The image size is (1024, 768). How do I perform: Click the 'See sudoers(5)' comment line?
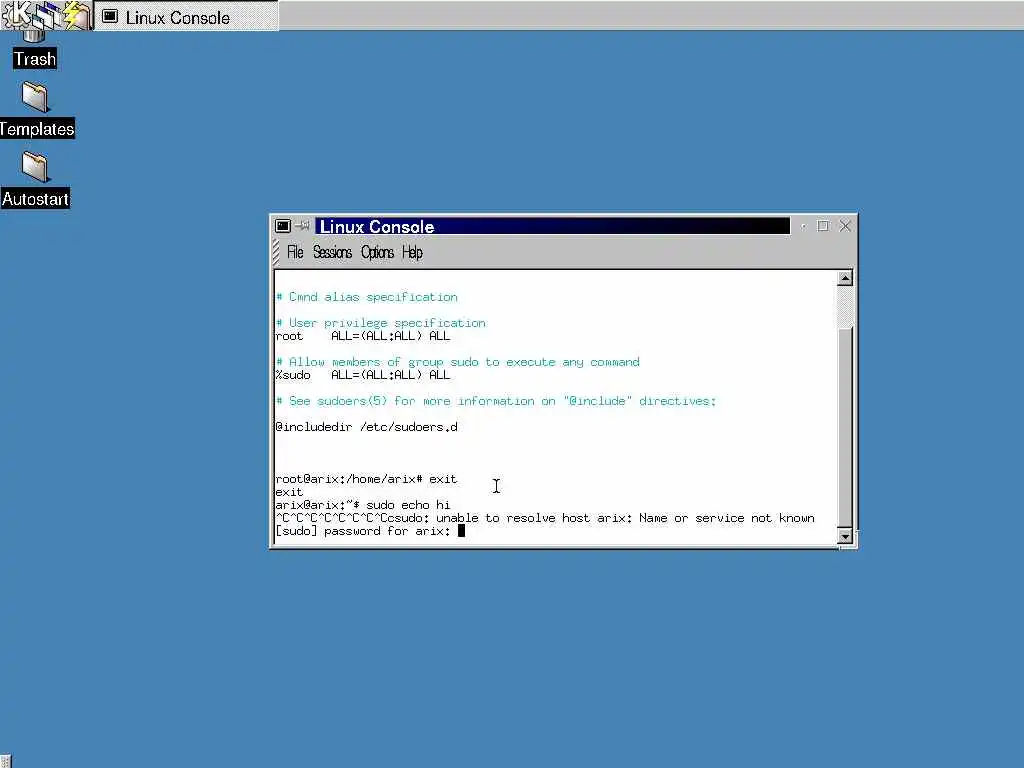click(496, 401)
